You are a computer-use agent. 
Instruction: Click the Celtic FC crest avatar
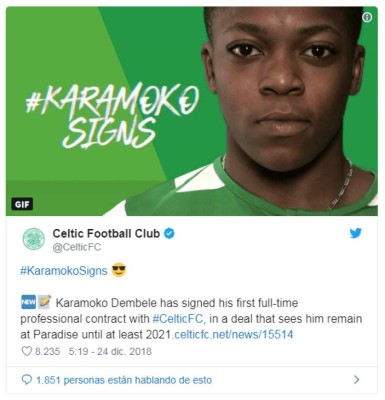point(34,239)
